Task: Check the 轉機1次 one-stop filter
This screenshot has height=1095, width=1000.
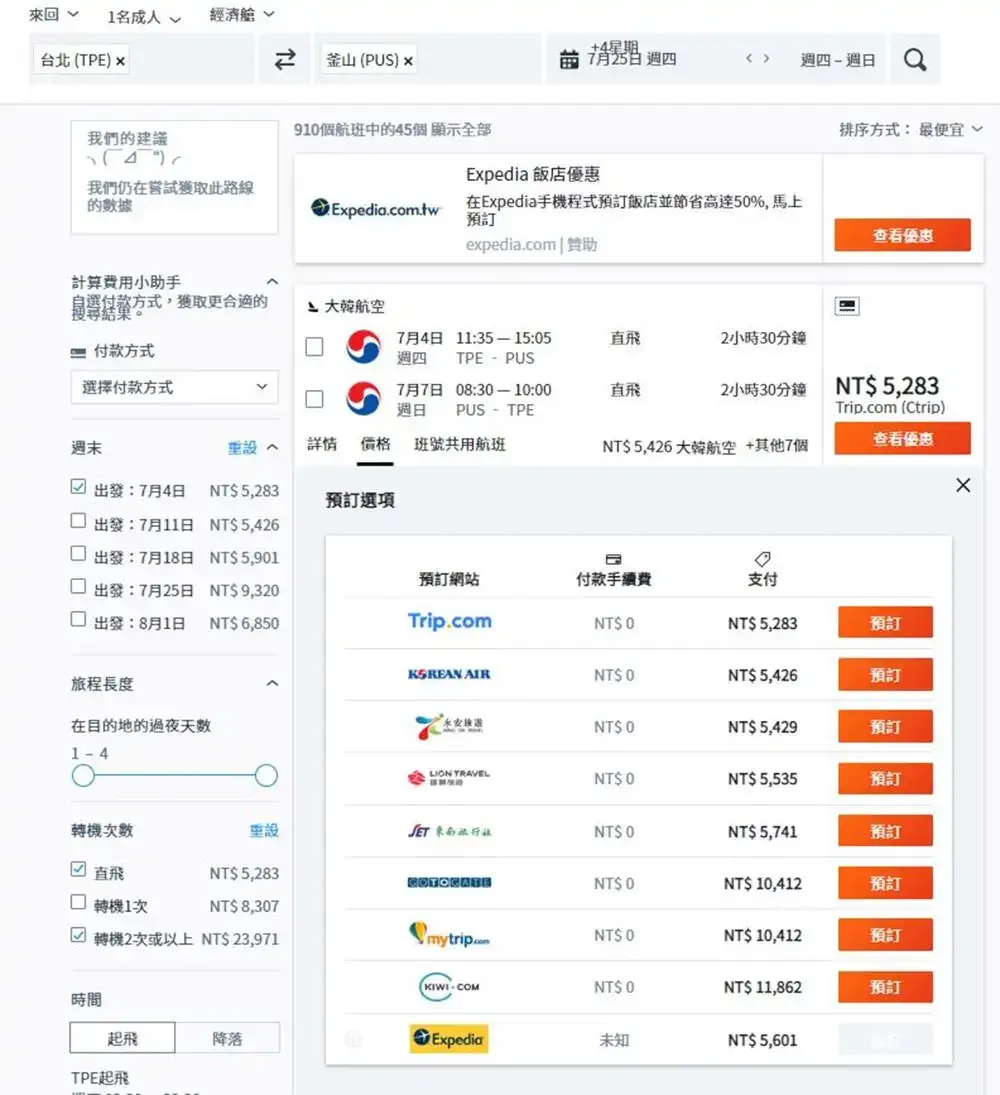Action: click(x=78, y=902)
